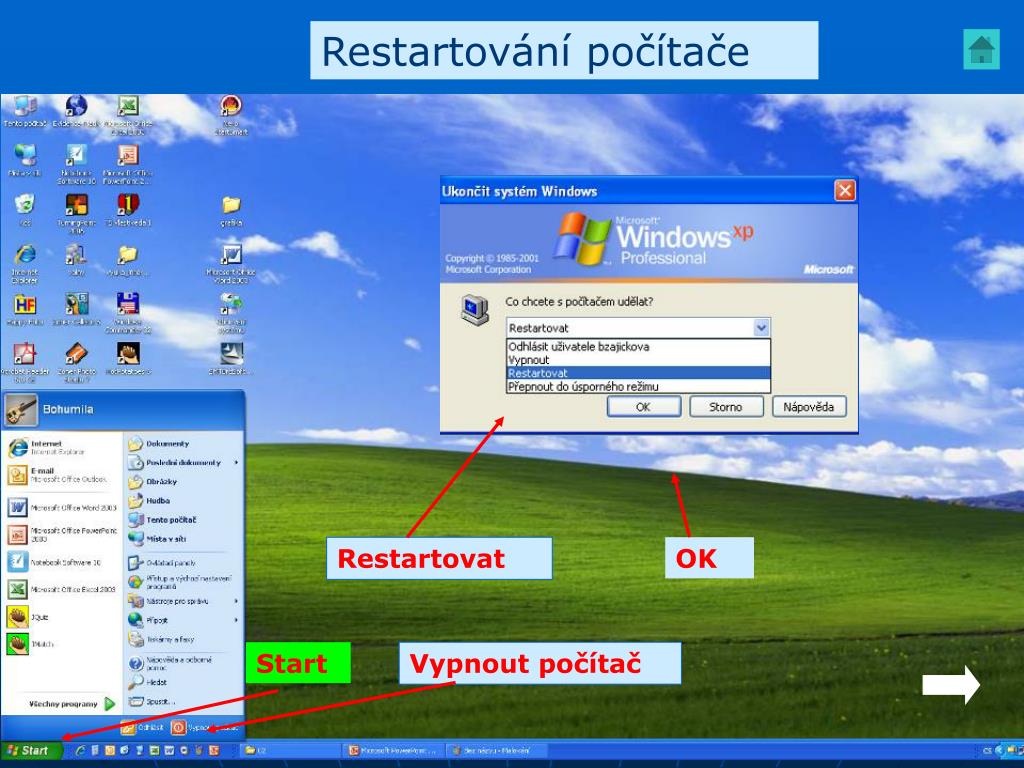Screen dimensions: 1024x768
Task: Open Hledat in Start menu
Action: point(149,682)
